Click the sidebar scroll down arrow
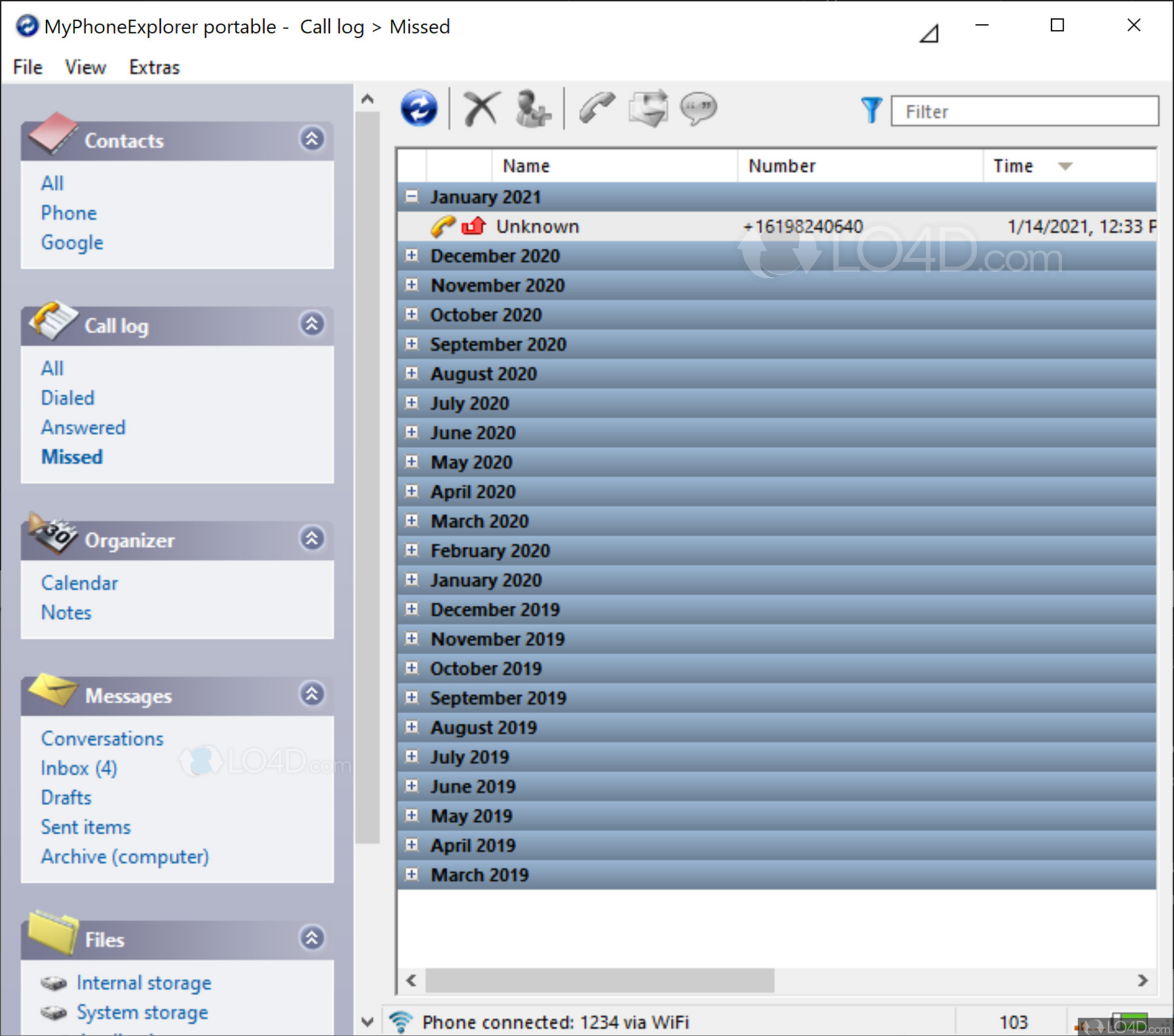 pos(368,1022)
